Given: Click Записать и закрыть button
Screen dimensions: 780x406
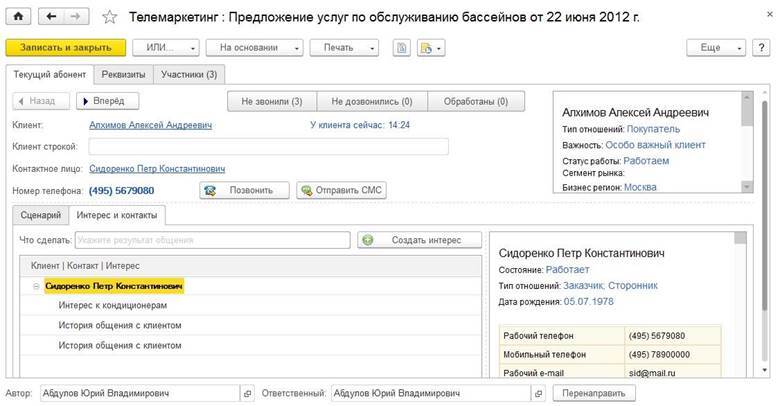Looking at the screenshot, I should (x=66, y=48).
